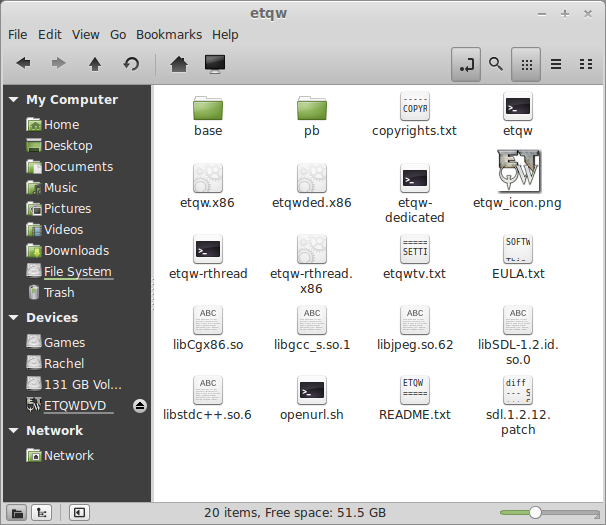Image resolution: width=606 pixels, height=525 pixels.
Task: Select the etqw launcher script
Action: 517,115
